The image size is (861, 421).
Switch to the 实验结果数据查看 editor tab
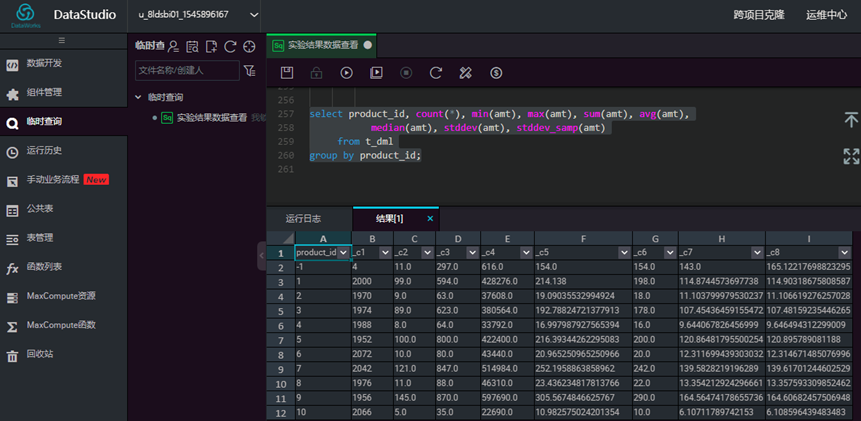(x=322, y=46)
